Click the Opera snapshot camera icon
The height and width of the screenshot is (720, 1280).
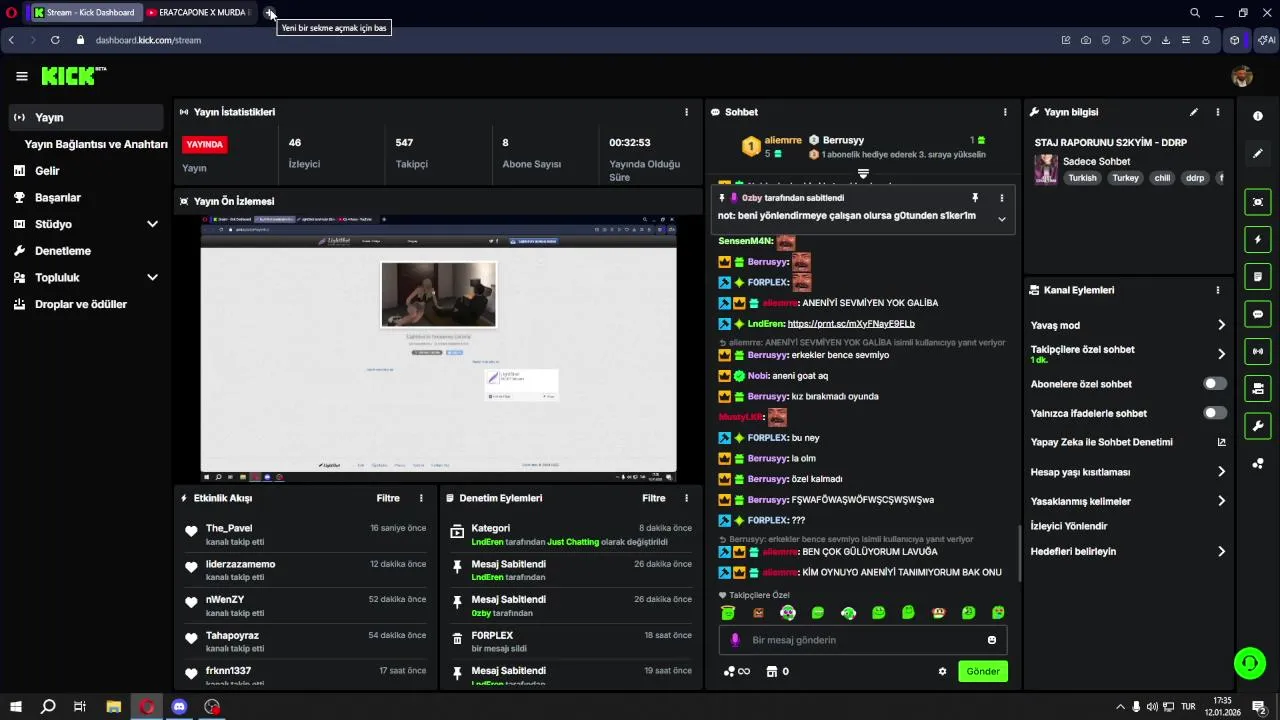[1085, 40]
